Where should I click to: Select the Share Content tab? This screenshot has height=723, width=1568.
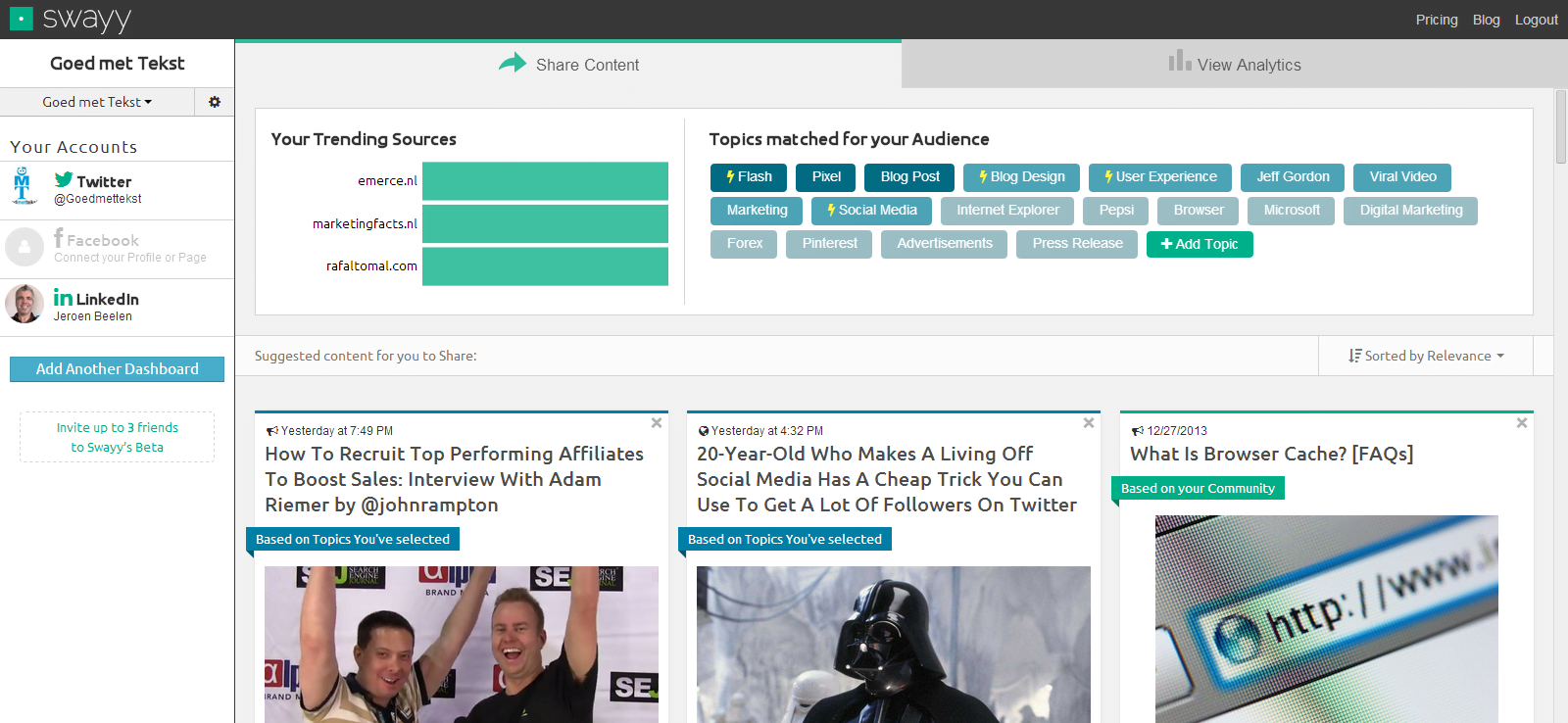tap(568, 65)
